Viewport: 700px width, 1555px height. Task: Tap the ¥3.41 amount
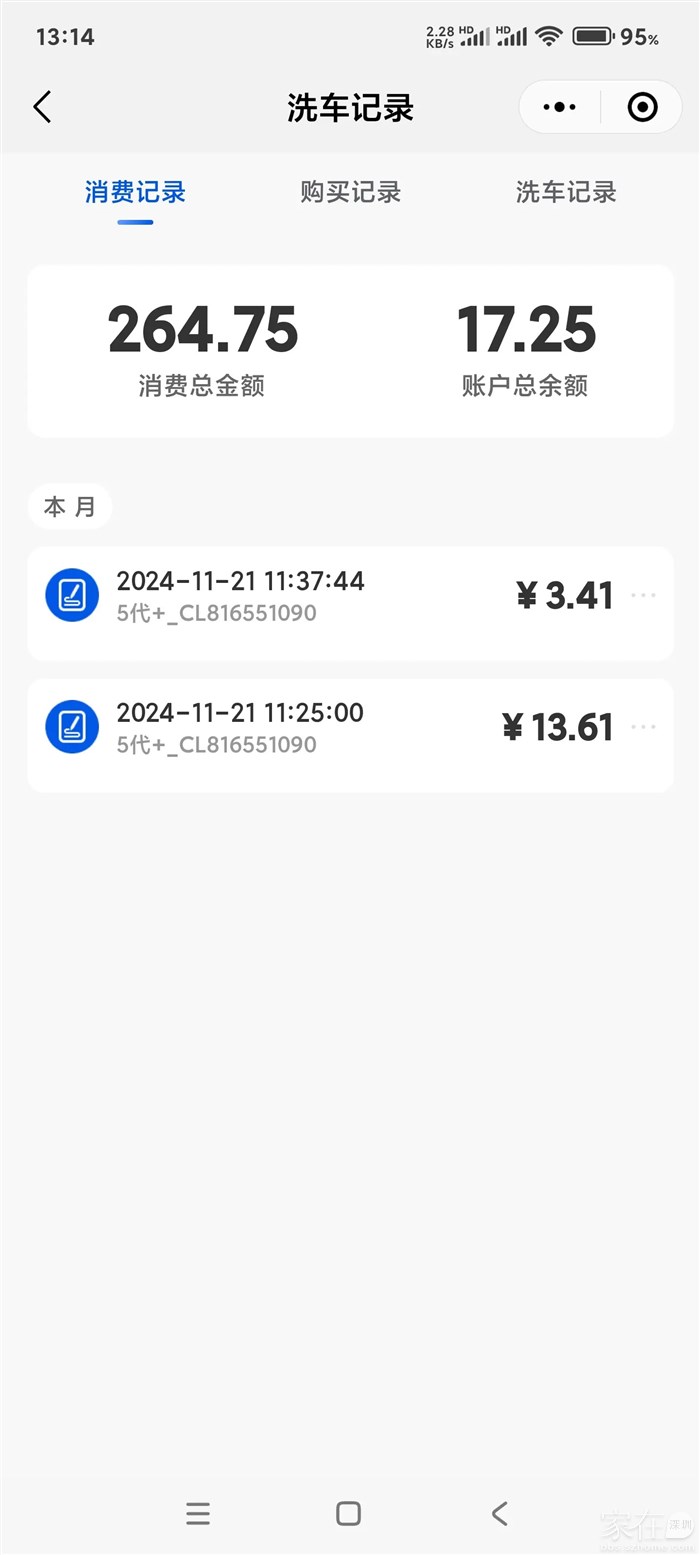565,596
